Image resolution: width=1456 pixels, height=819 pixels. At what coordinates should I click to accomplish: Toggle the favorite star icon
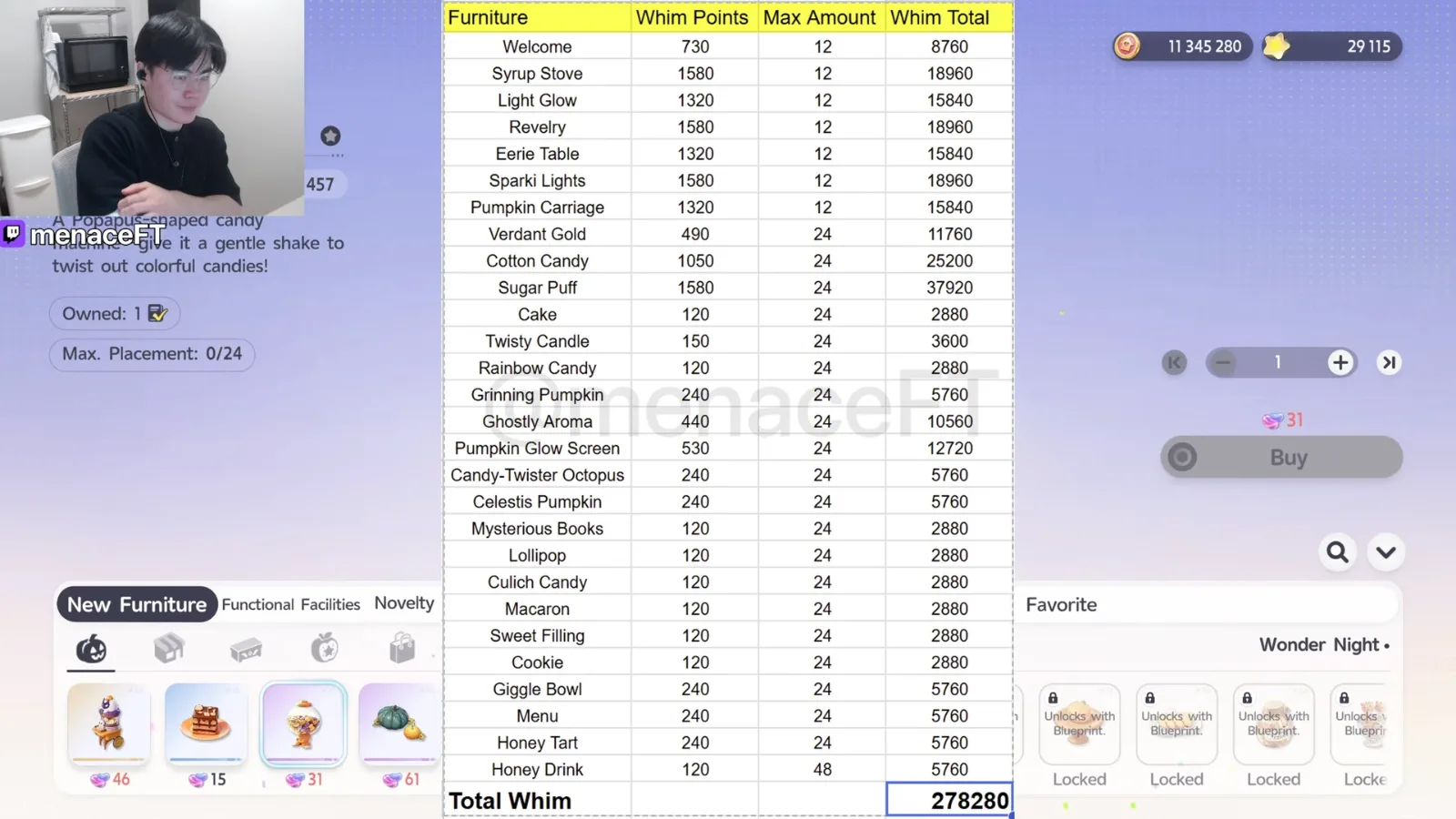tap(330, 136)
